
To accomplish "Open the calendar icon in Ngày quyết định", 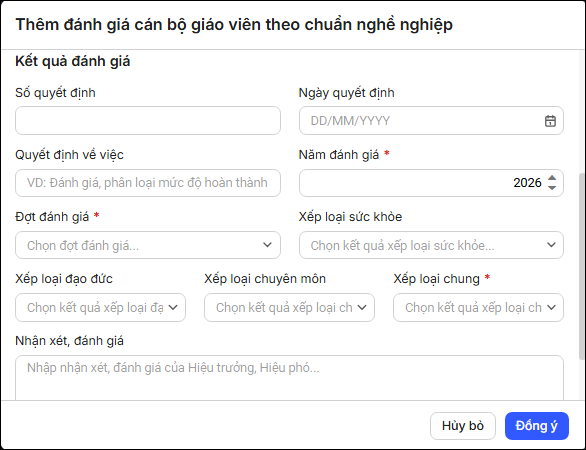I will coord(550,121).
